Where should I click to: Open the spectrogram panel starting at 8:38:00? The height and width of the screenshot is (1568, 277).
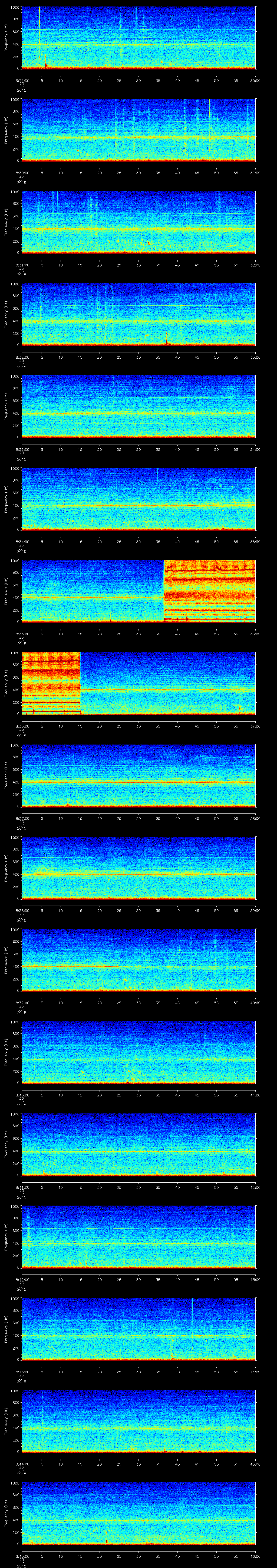(138, 868)
